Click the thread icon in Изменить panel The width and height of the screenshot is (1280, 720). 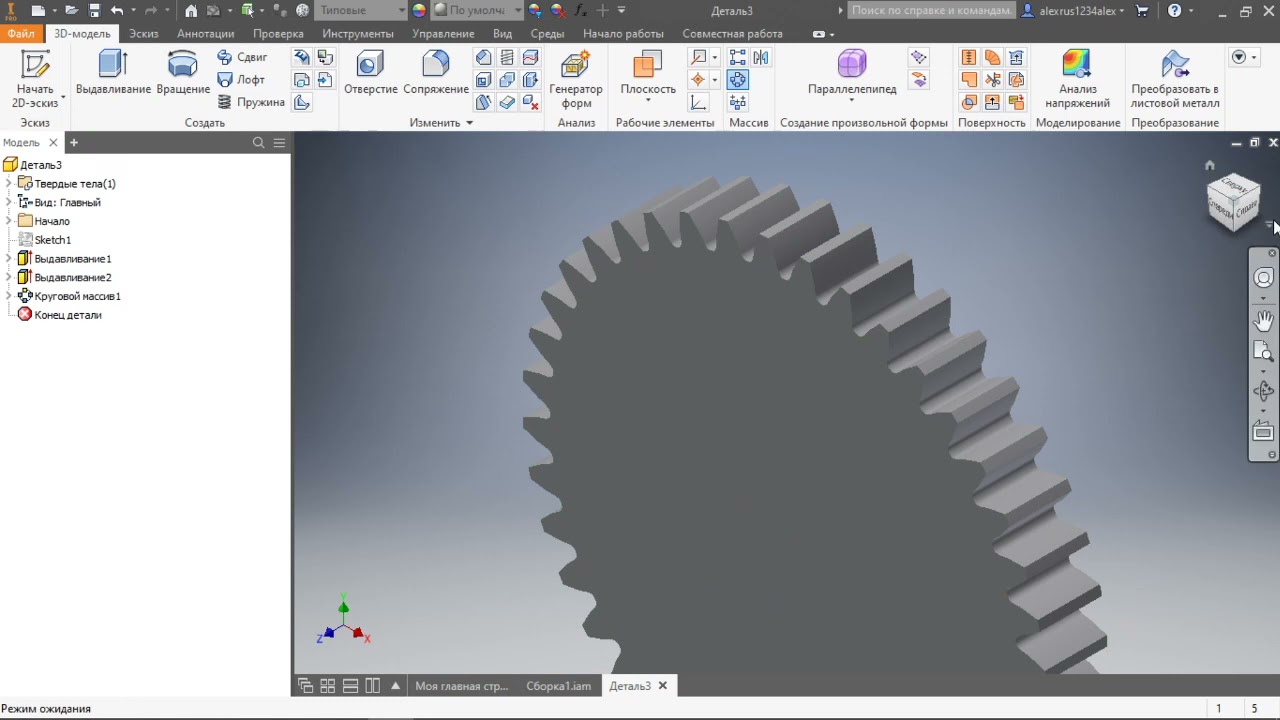coord(507,57)
